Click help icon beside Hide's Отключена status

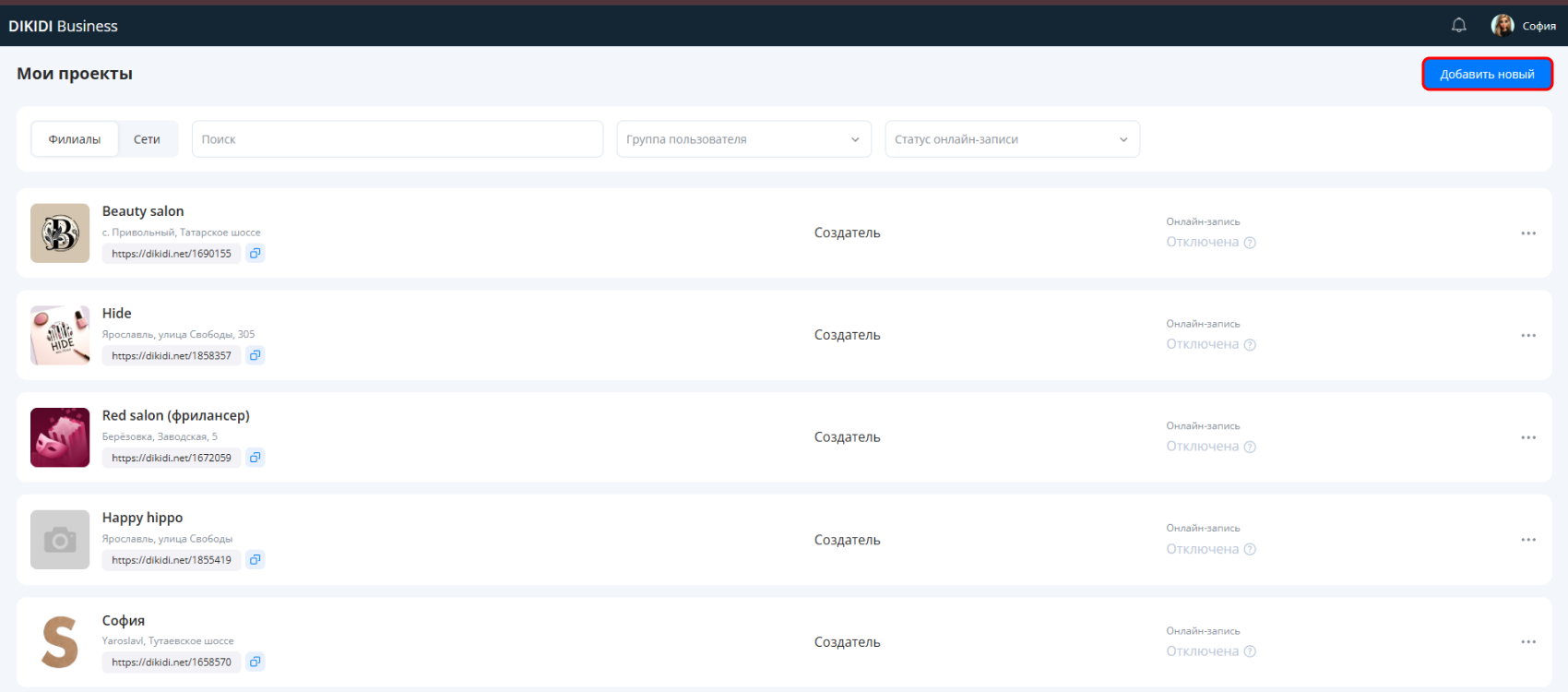[x=1250, y=345]
